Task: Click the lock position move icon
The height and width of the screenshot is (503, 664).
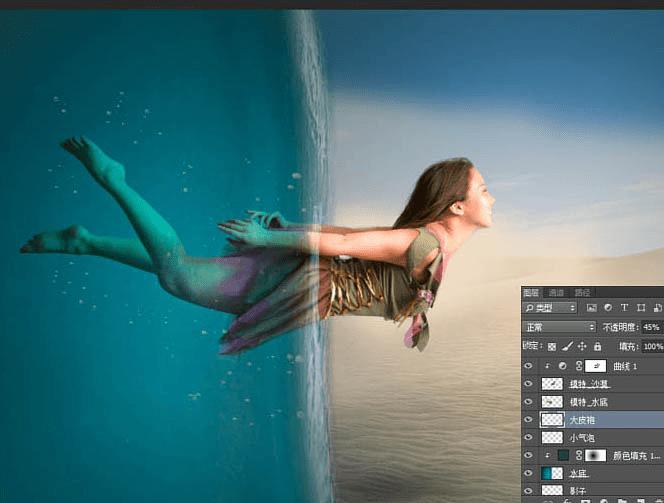Action: pyautogui.click(x=582, y=346)
